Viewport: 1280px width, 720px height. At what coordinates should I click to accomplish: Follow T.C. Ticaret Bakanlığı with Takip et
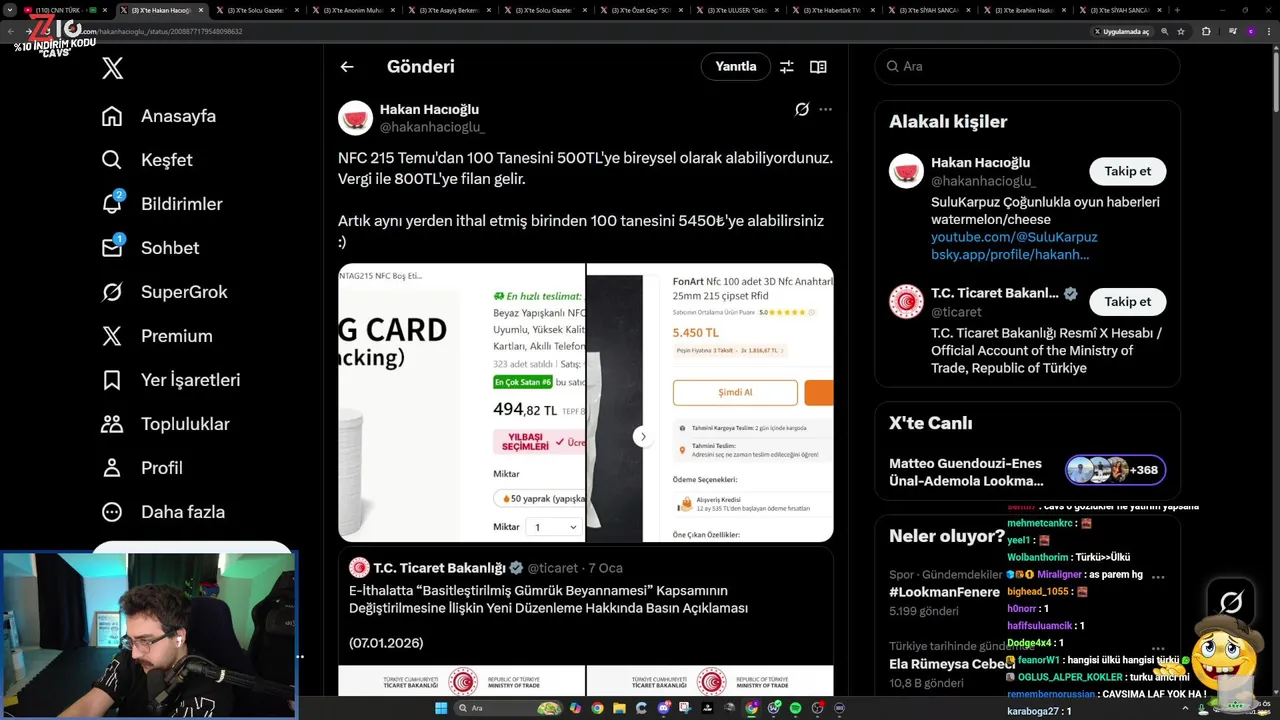pos(1128,301)
